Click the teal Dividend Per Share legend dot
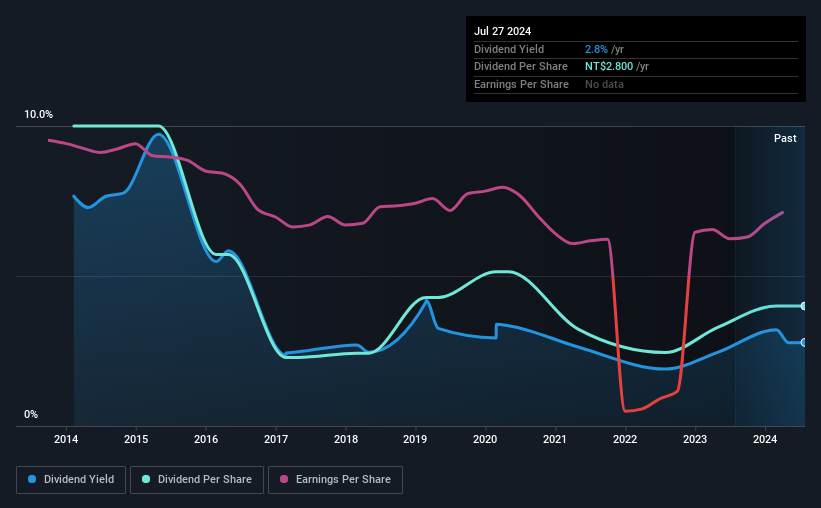The width and height of the screenshot is (821, 508). pos(146,479)
